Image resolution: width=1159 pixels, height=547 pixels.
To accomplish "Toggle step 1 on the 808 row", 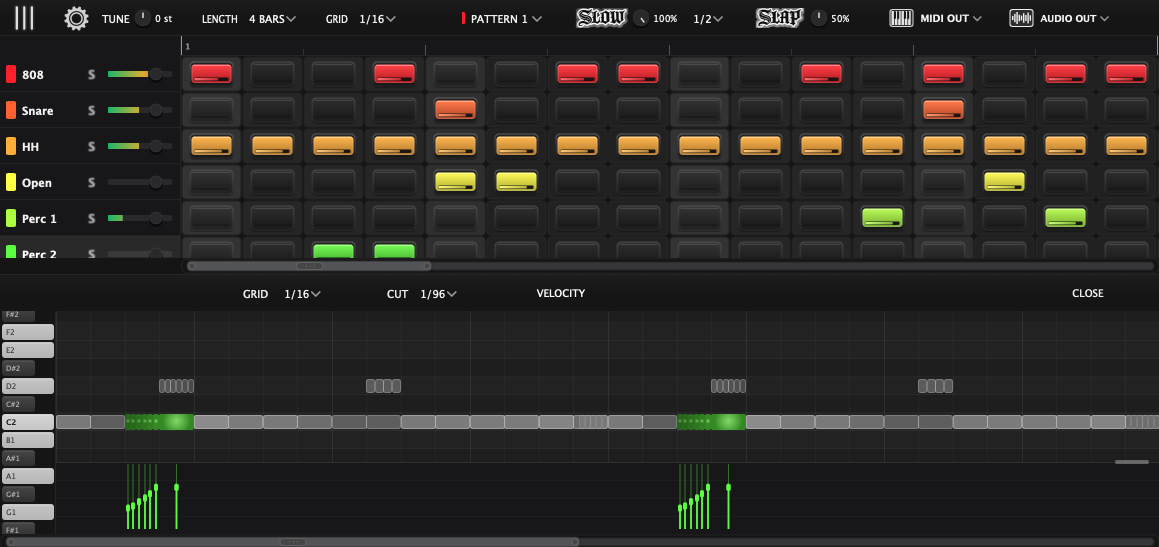I will click(x=211, y=74).
